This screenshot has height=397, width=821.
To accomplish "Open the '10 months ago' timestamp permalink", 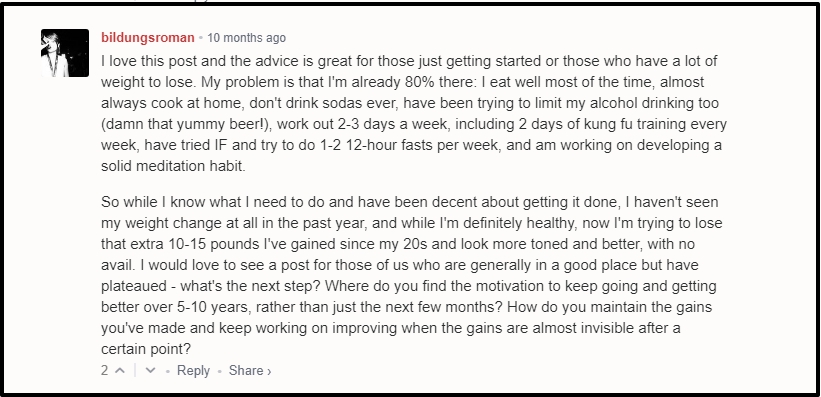I will (247, 38).
